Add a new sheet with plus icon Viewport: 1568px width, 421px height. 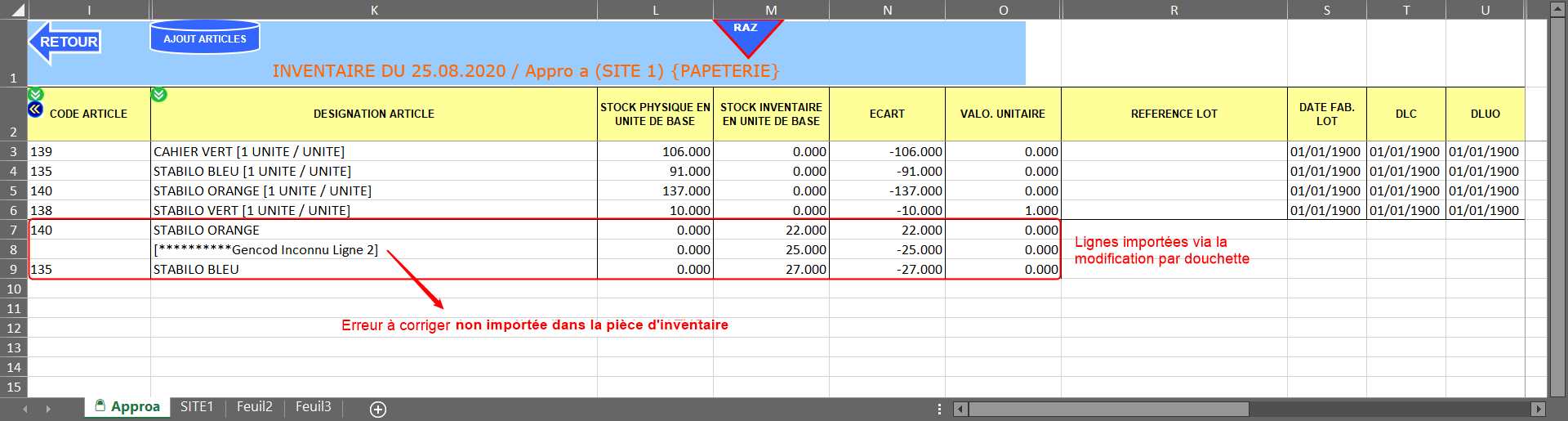click(378, 409)
